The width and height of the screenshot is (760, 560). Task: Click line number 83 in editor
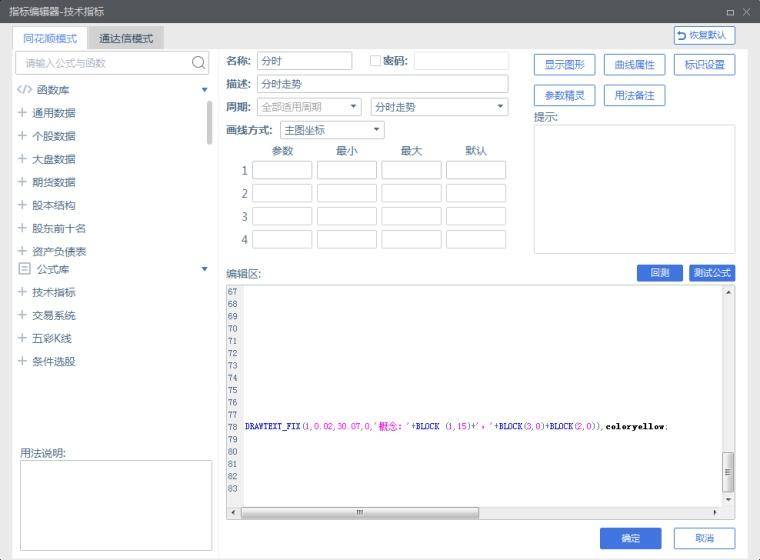[x=233, y=488]
